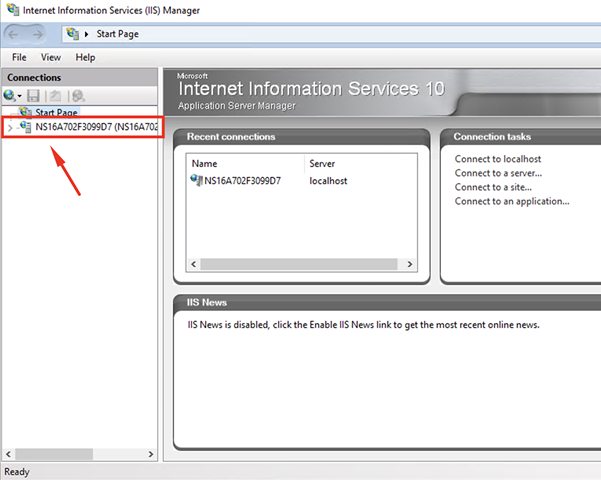Click the Delete Connection toolbar icon

(x=78, y=95)
